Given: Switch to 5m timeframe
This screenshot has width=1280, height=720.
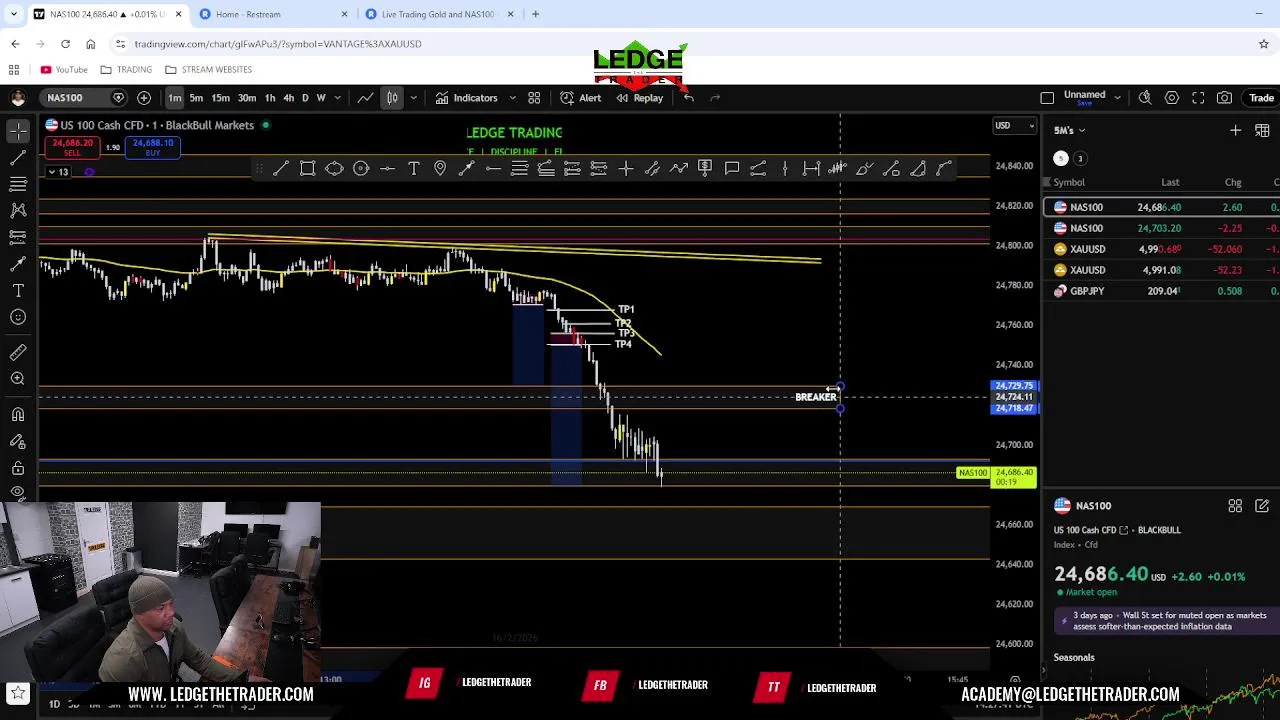Looking at the screenshot, I should click(x=196, y=98).
